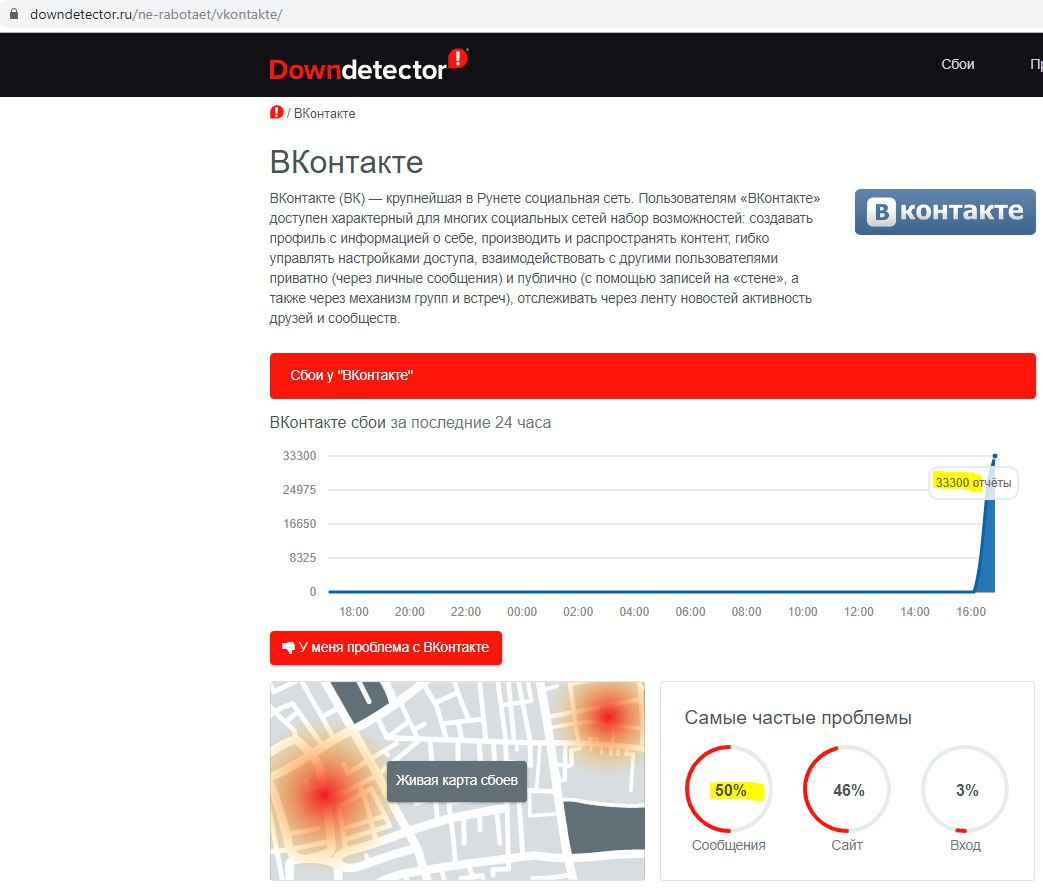
Task: Open the Сбои menu item
Action: (x=957, y=65)
